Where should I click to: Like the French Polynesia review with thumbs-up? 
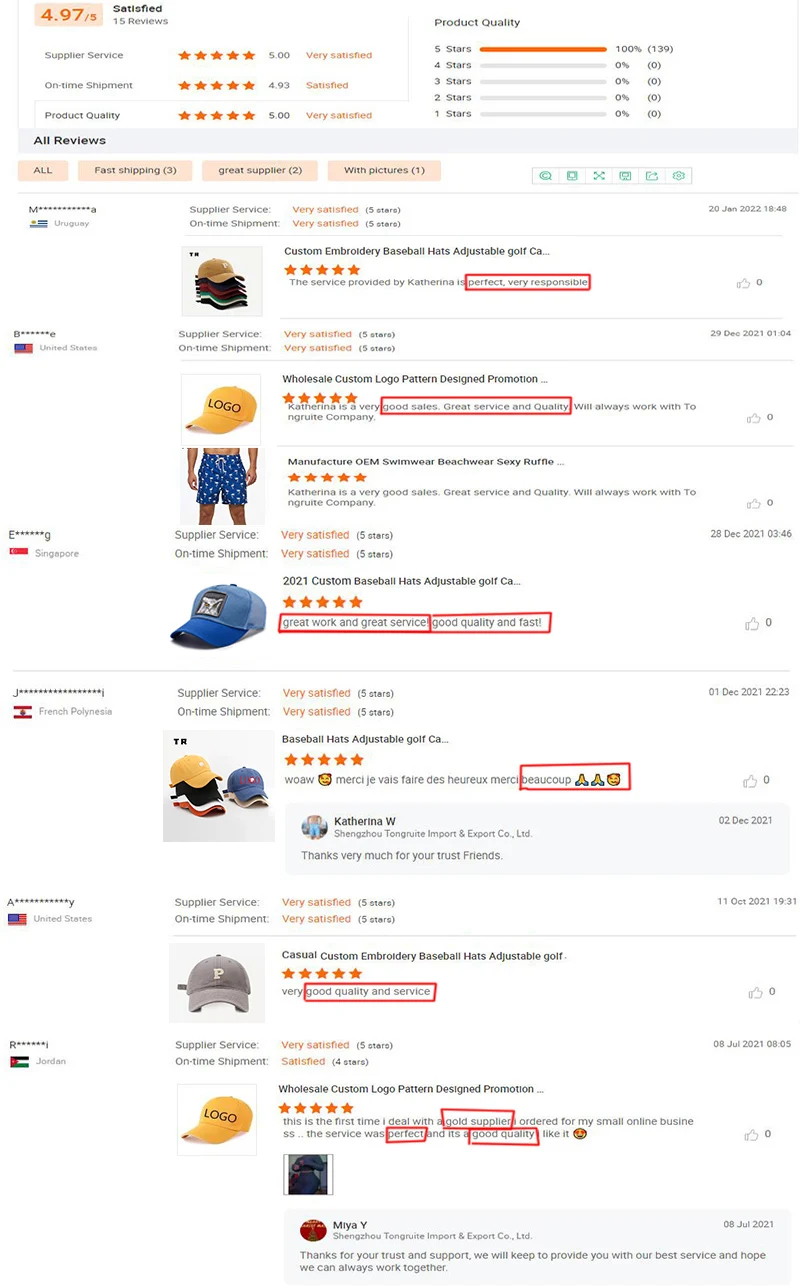tap(750, 781)
